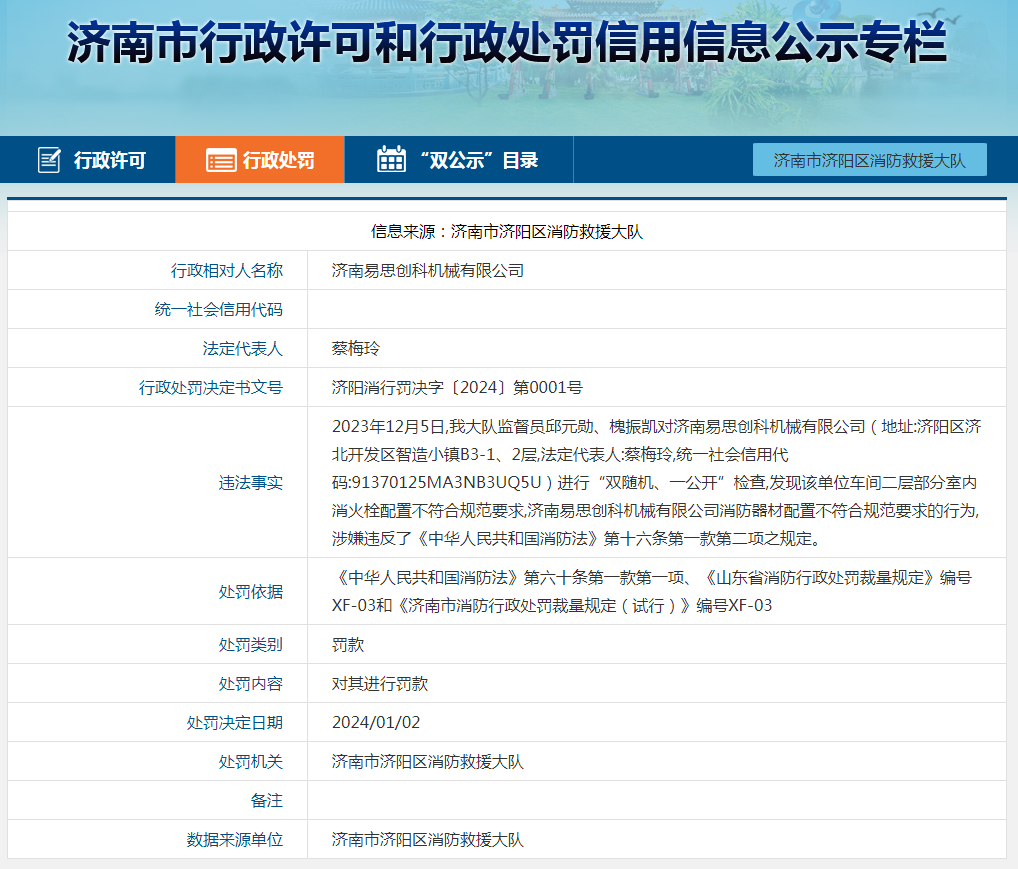Click the 处罚类别 value 罚款
Viewport: 1018px width, 869px height.
(x=348, y=644)
